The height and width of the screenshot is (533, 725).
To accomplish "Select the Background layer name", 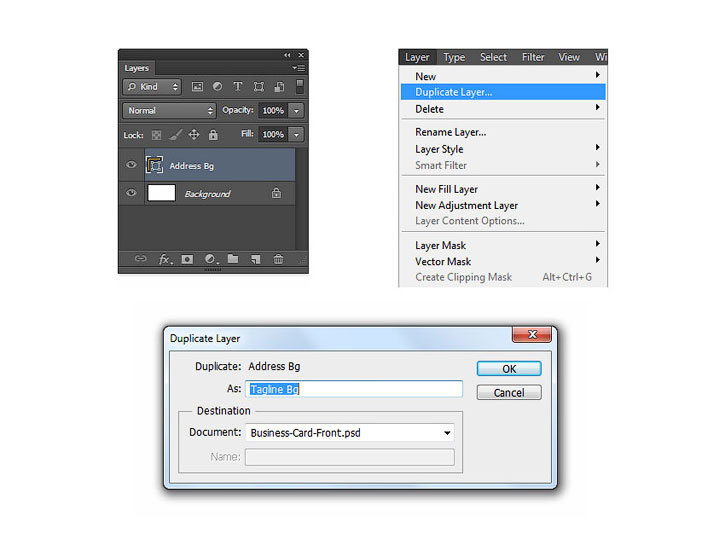I will (x=207, y=194).
